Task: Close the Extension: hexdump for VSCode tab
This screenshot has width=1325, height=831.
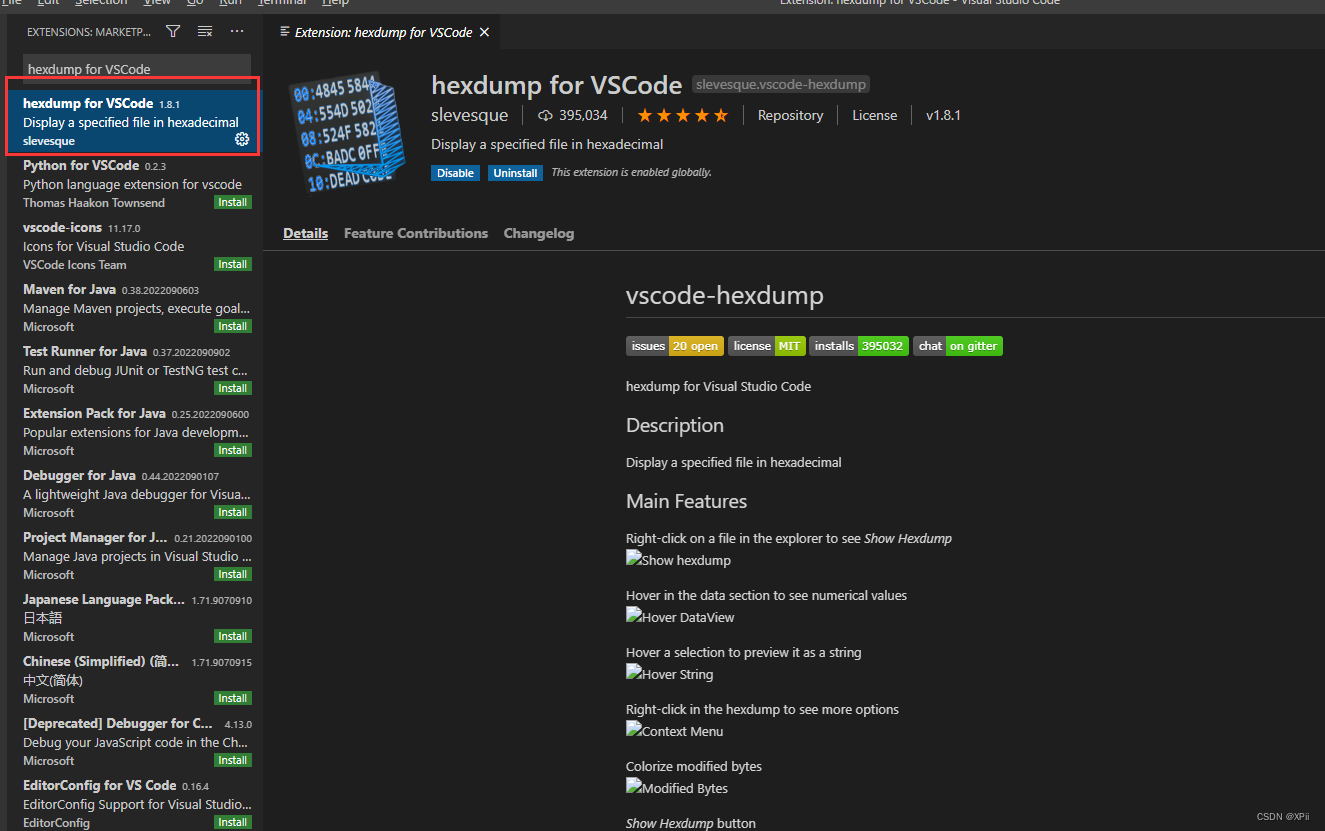Action: click(x=485, y=32)
